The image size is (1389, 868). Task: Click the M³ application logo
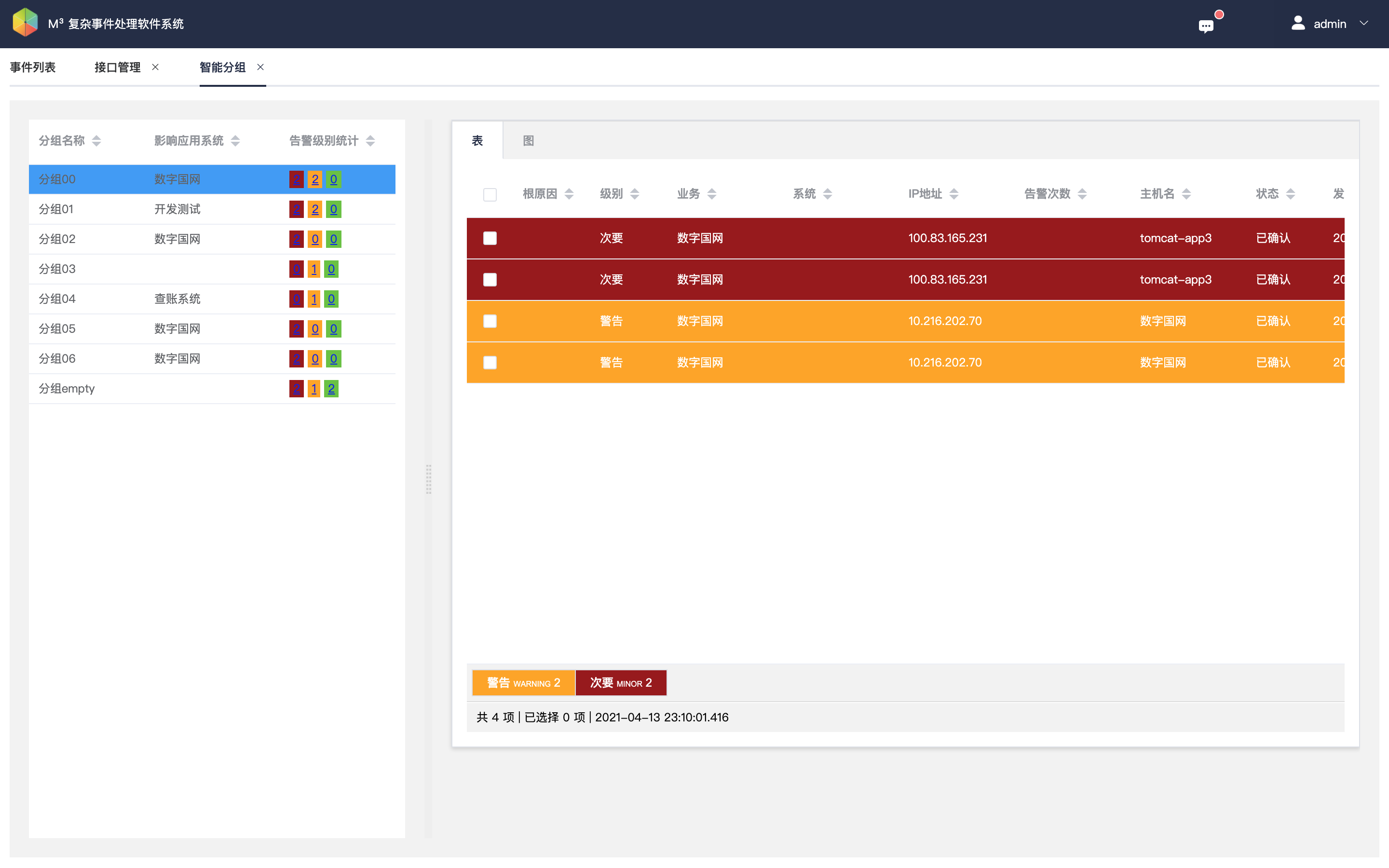tap(25, 23)
